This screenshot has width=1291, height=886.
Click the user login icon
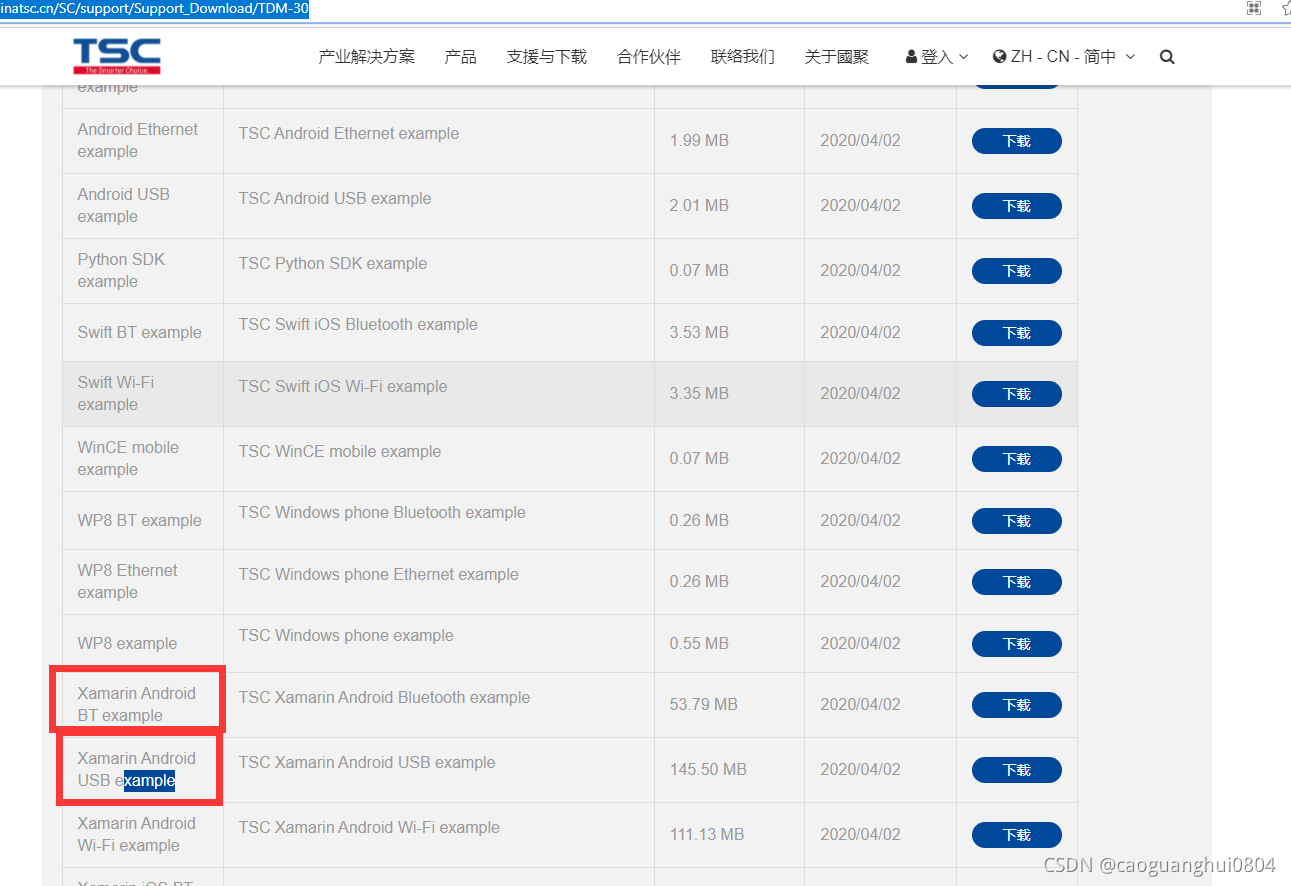(911, 57)
